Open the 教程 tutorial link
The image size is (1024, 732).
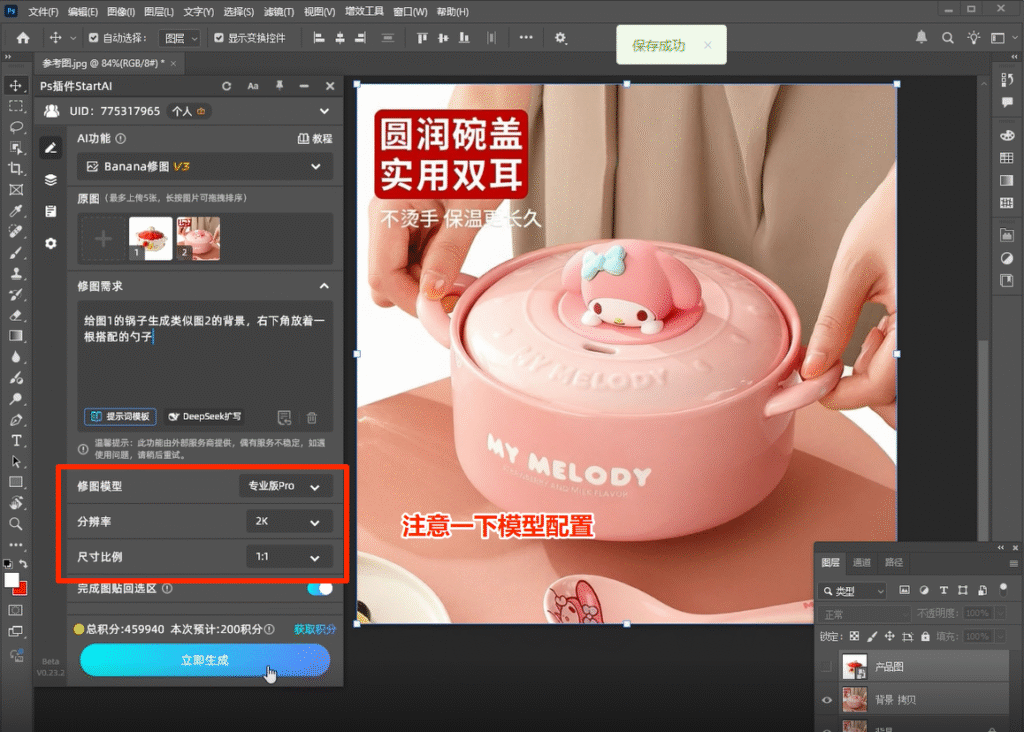tap(315, 138)
